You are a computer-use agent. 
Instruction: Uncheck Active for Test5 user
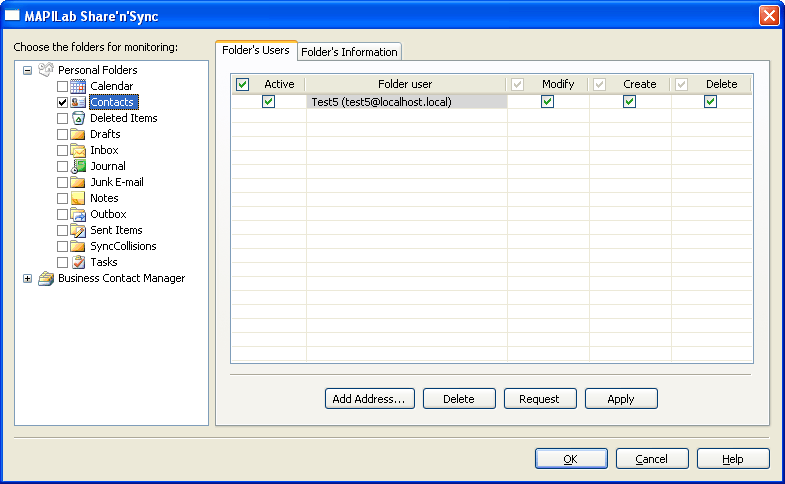[x=268, y=102]
